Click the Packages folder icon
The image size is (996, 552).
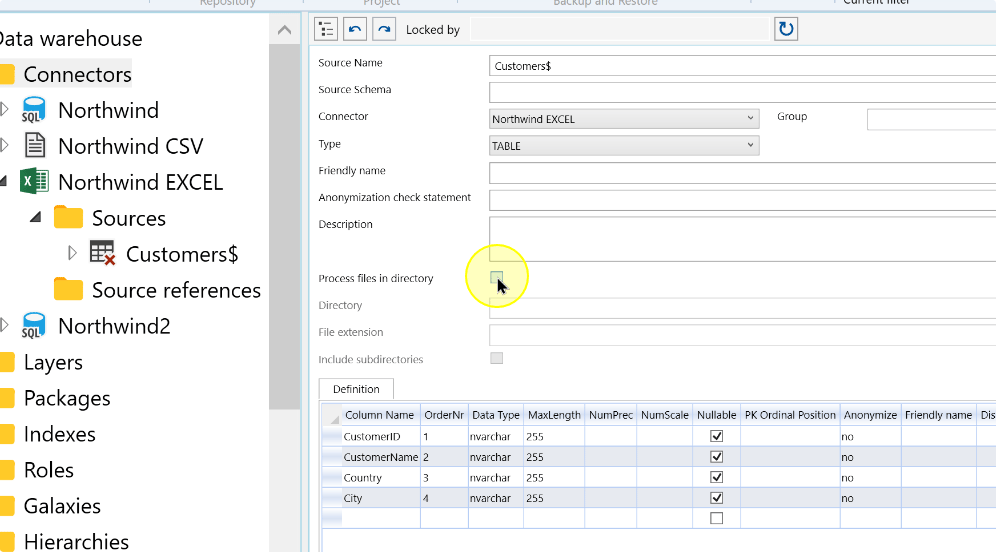(7, 398)
